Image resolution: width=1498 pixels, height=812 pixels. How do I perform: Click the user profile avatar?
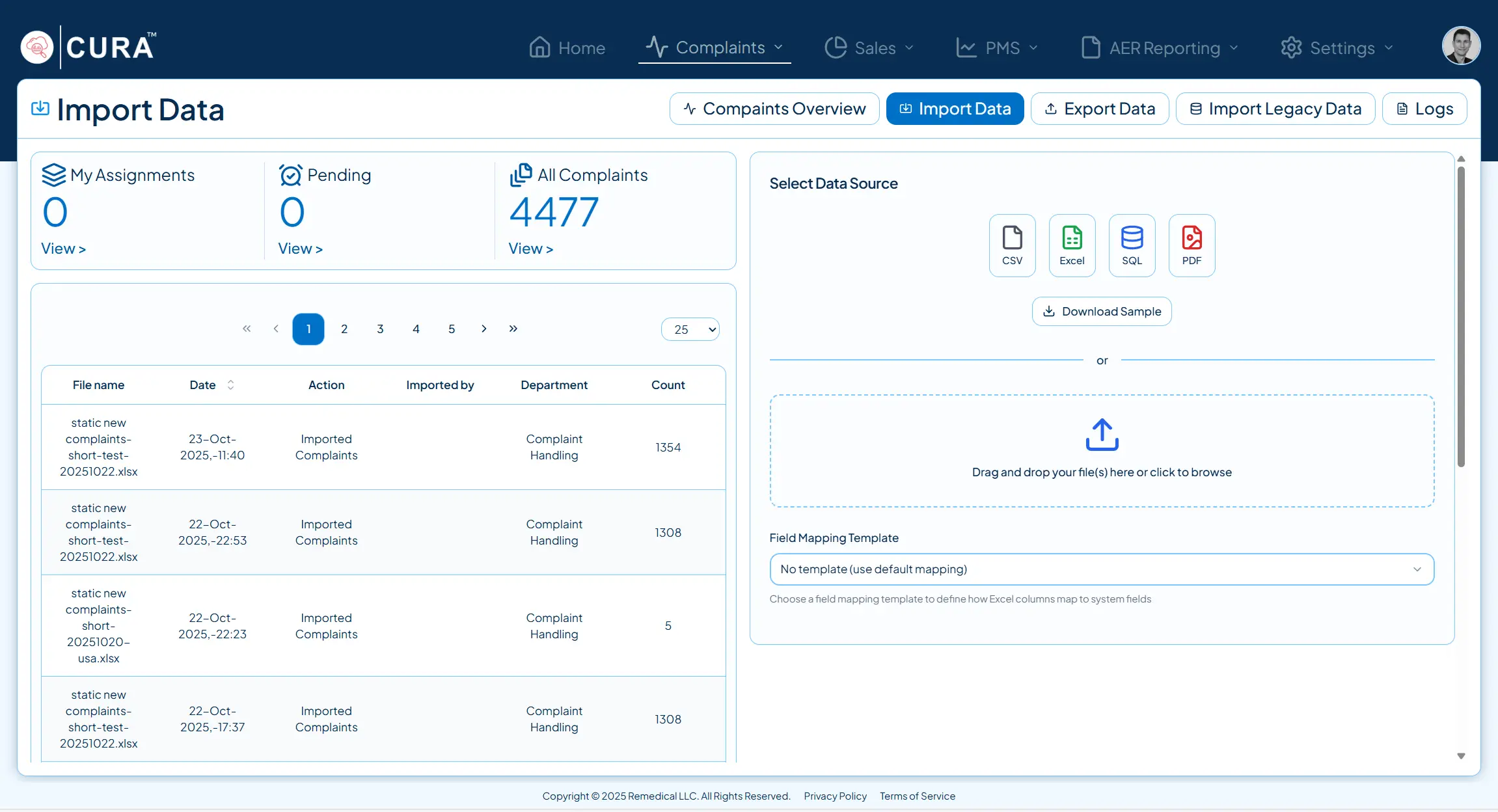pyautogui.click(x=1461, y=46)
